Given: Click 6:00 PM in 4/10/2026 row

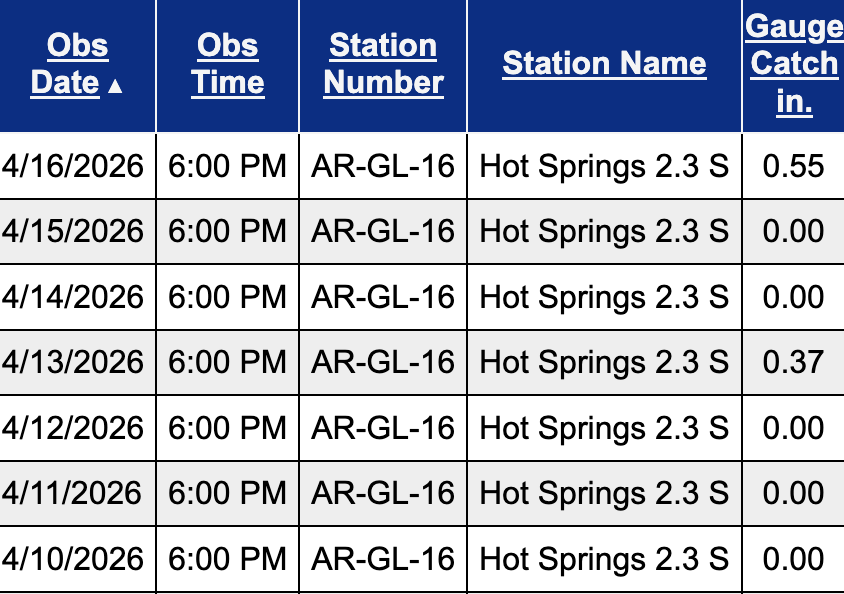Looking at the screenshot, I should pos(228,558).
